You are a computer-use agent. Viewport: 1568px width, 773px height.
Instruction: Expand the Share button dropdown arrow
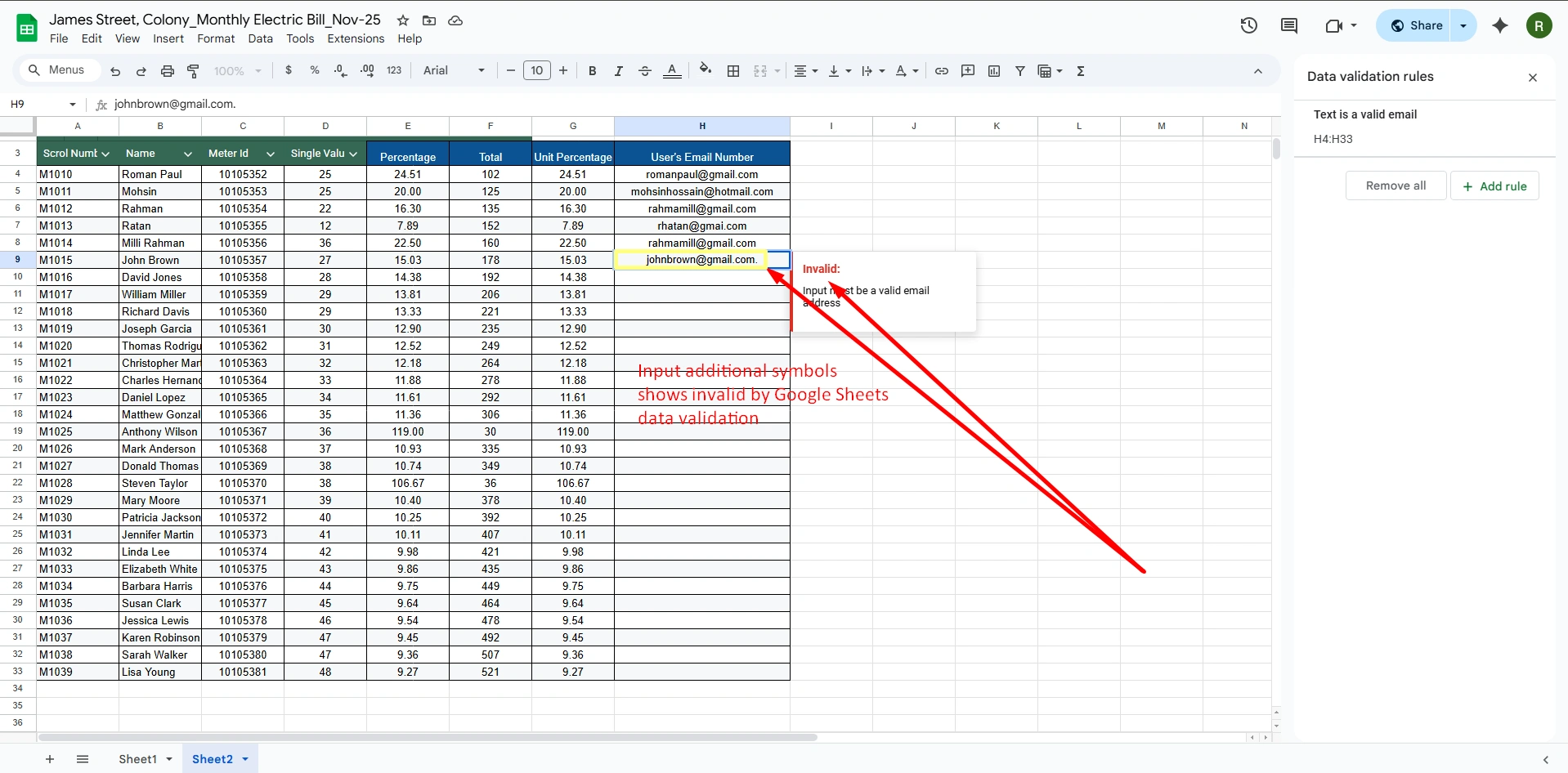1463,25
